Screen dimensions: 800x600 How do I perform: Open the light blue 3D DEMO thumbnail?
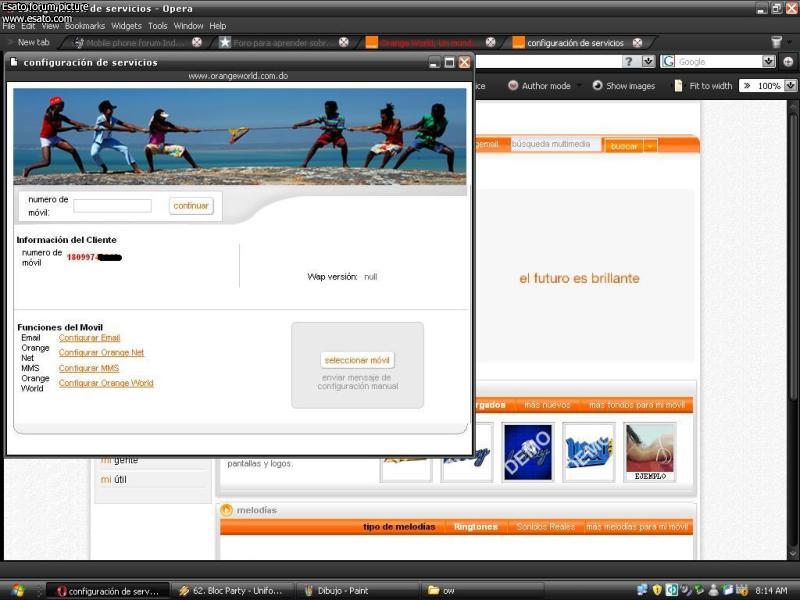(x=589, y=452)
